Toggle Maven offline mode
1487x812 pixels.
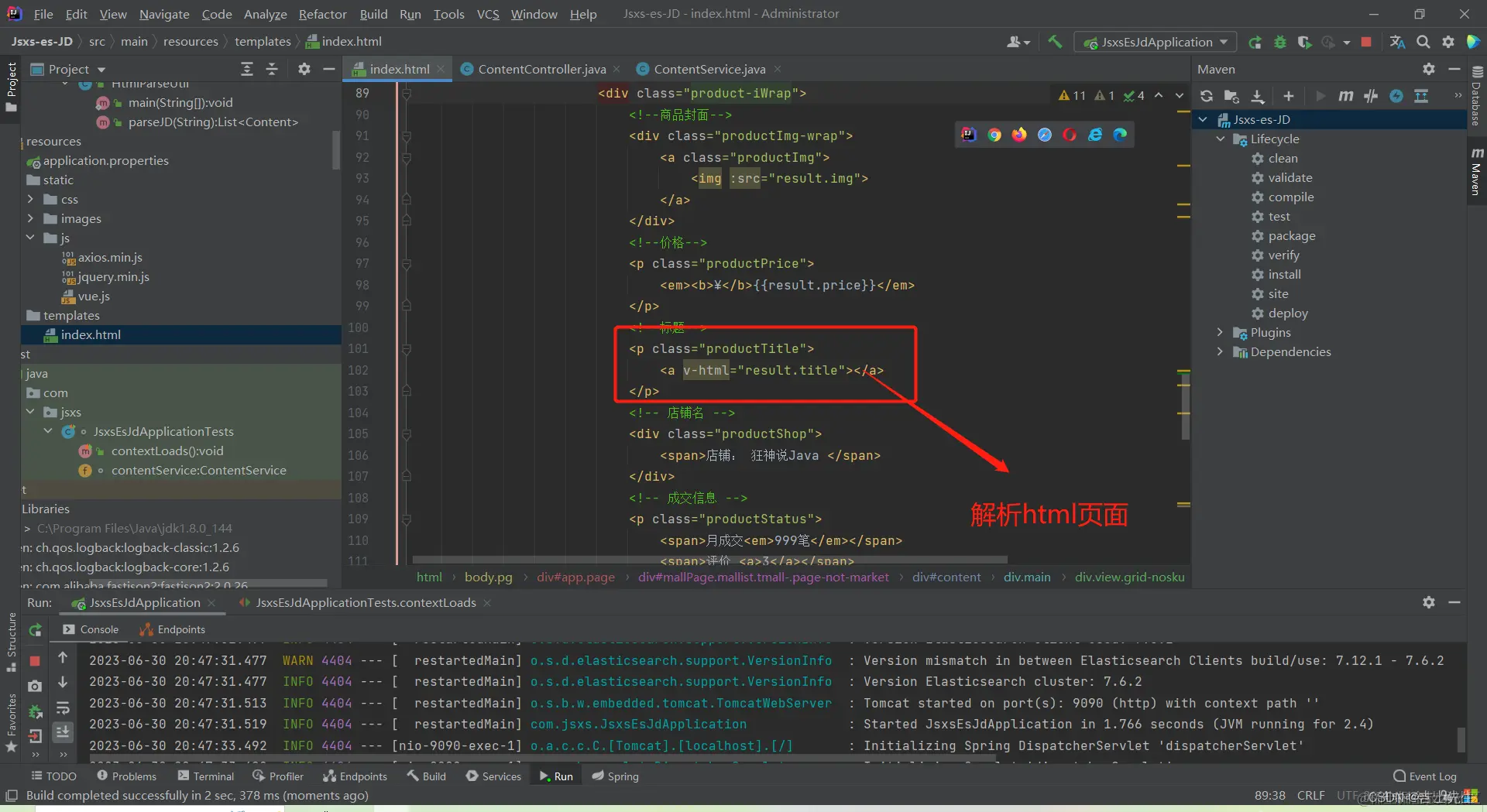tap(1371, 96)
